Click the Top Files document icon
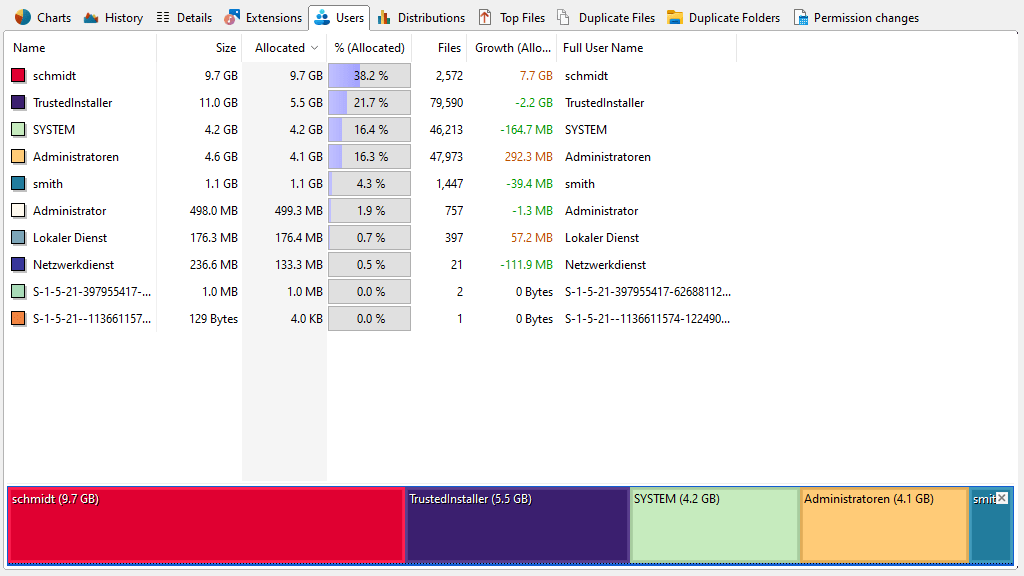Screen dimensions: 1024x576 pos(485,17)
